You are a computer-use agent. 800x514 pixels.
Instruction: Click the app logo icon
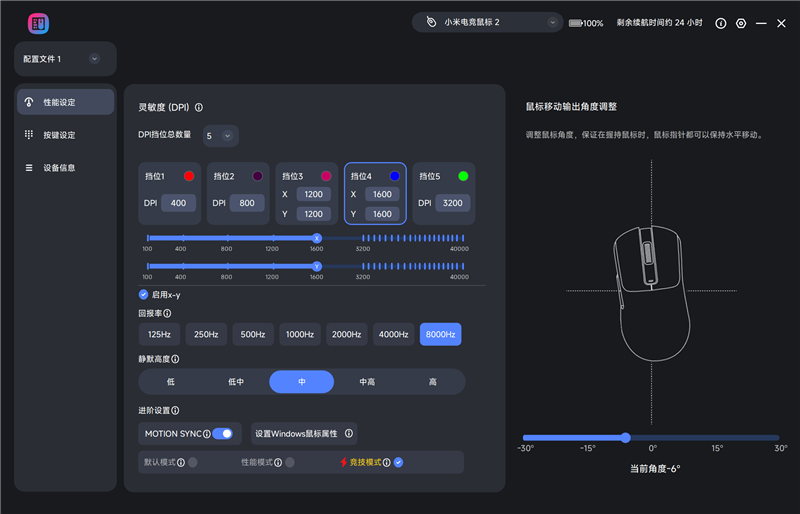(x=38, y=23)
